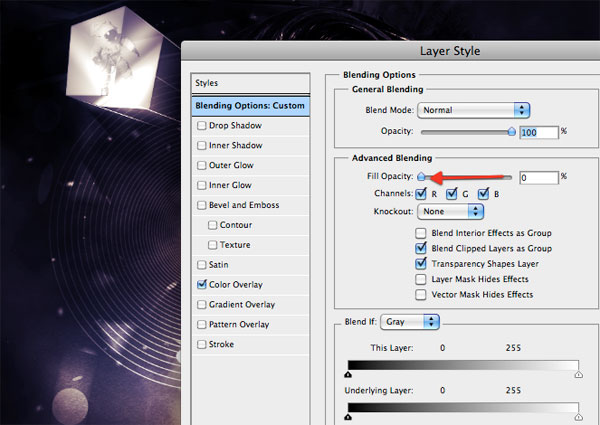The height and width of the screenshot is (425, 600).
Task: Enable the Gradient Overlay checkbox
Action: [201, 305]
